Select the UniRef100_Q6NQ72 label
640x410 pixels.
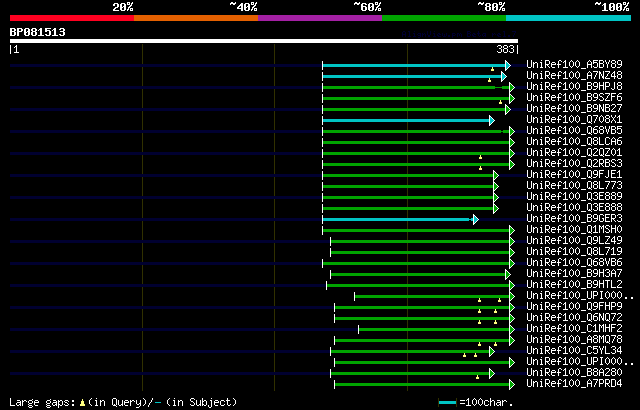(x=574, y=317)
